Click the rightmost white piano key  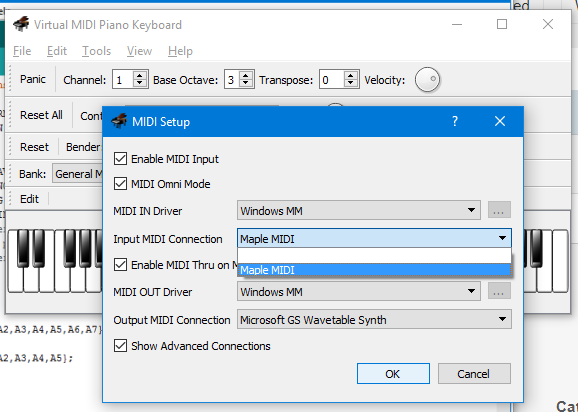(x=560, y=262)
